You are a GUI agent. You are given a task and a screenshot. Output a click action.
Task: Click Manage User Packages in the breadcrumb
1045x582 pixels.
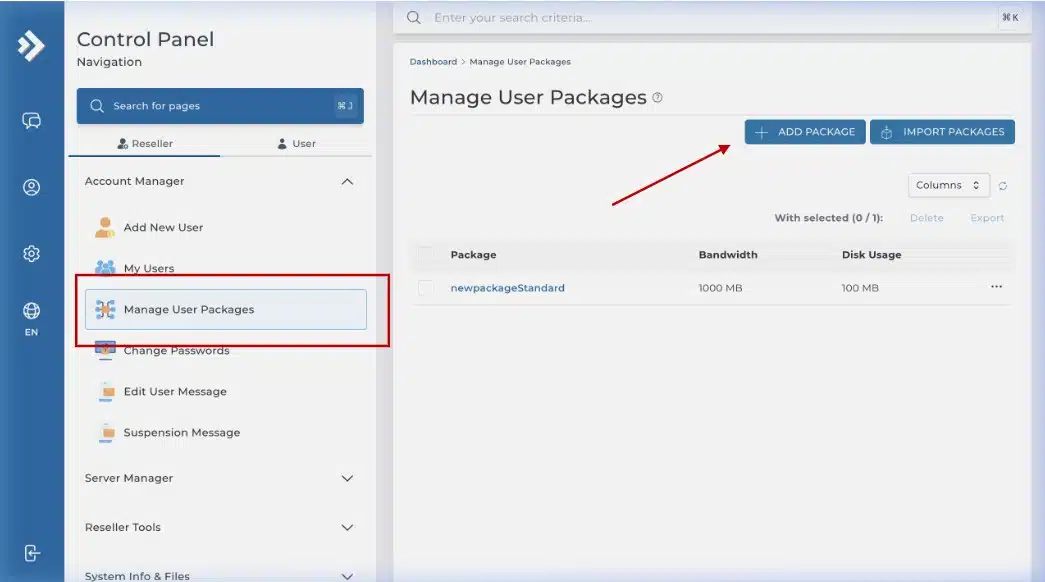pos(520,62)
